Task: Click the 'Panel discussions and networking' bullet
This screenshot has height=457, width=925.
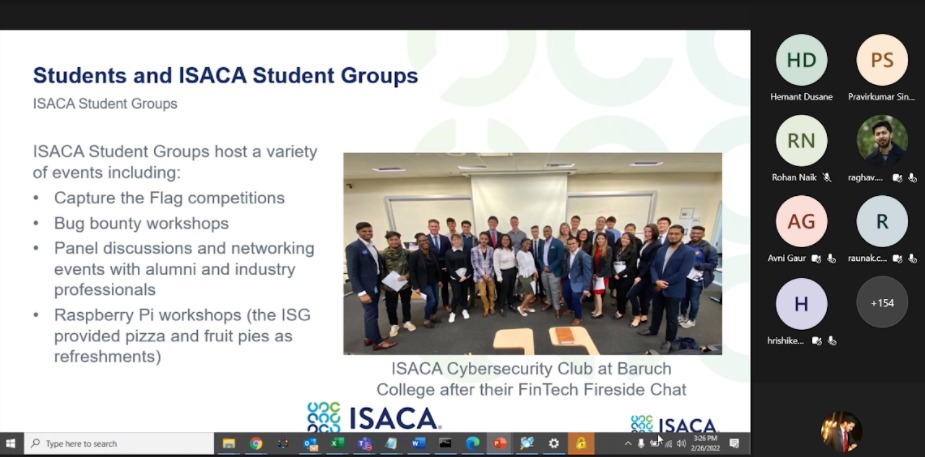Action: pos(184,269)
